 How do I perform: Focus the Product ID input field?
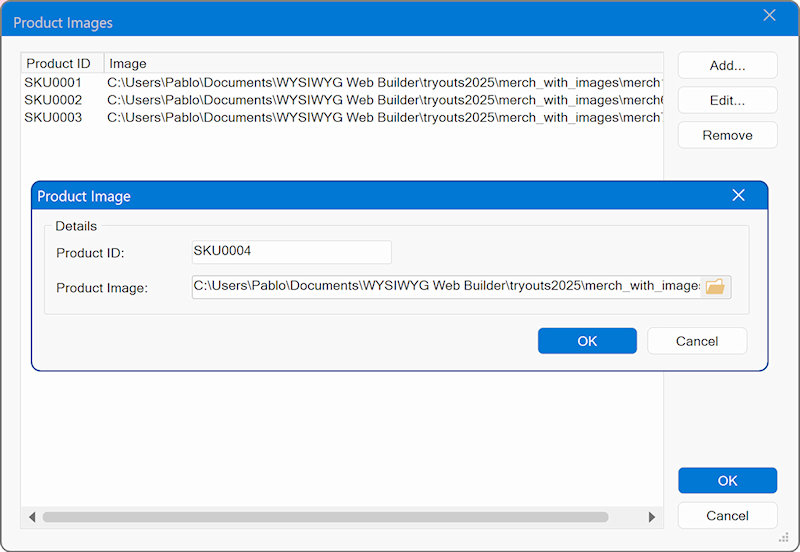coord(291,252)
